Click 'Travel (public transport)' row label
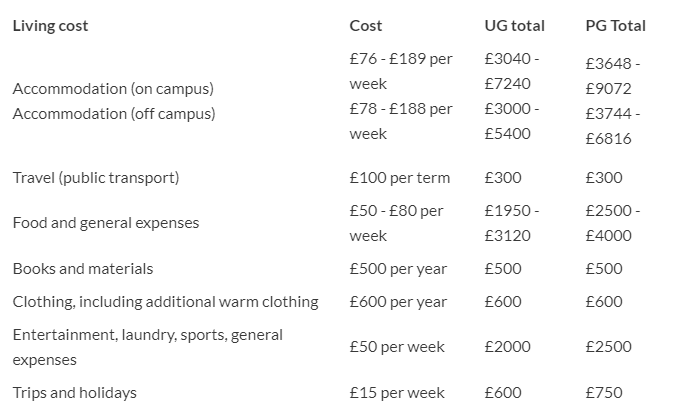Screen dimensions: 690x413 [x=96, y=178]
